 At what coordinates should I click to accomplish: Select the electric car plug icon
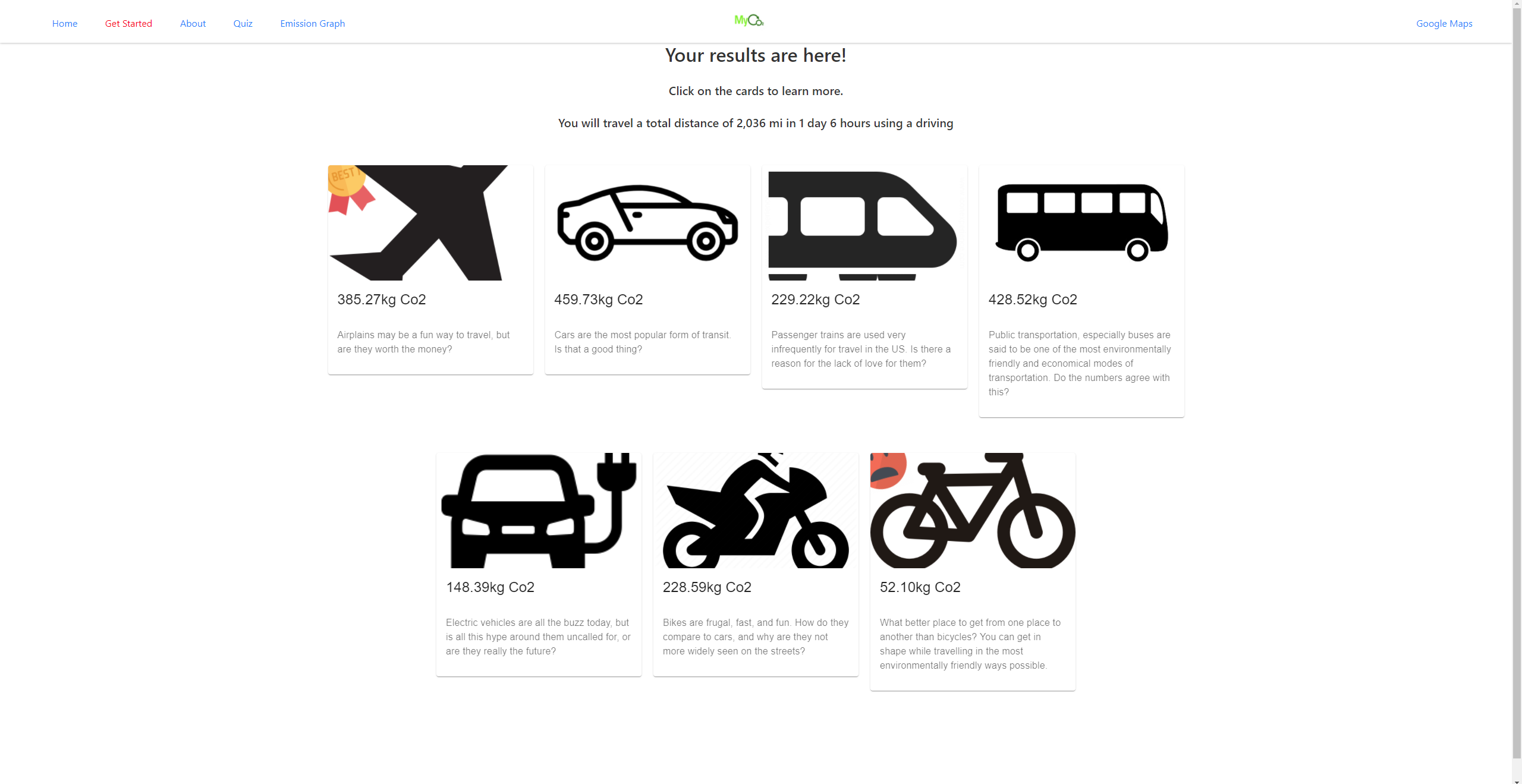coord(539,511)
